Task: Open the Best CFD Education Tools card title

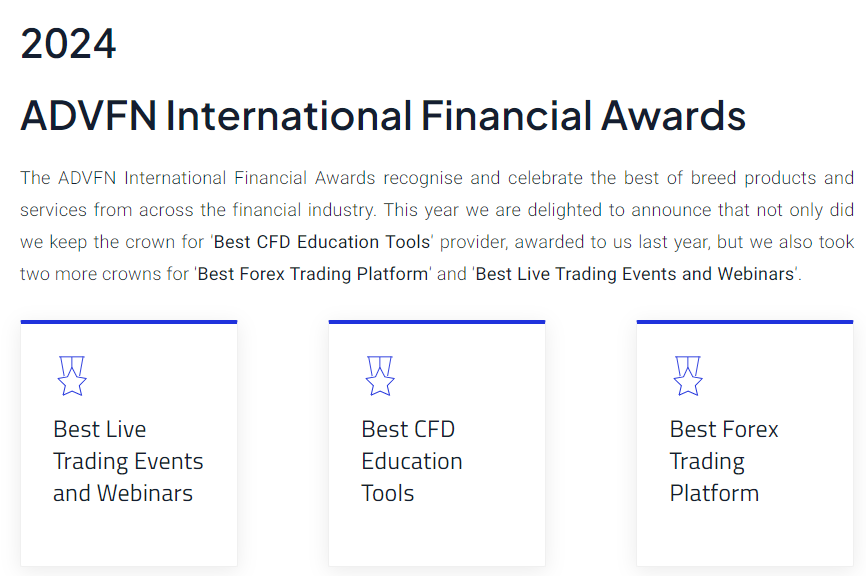Action: (x=411, y=461)
